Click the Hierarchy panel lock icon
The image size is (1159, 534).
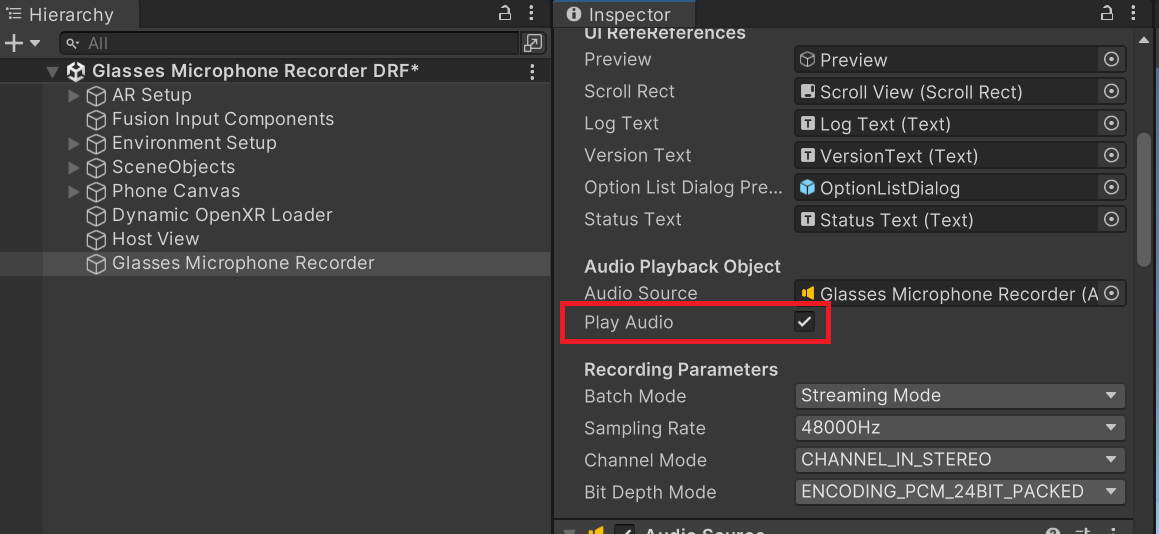[505, 14]
